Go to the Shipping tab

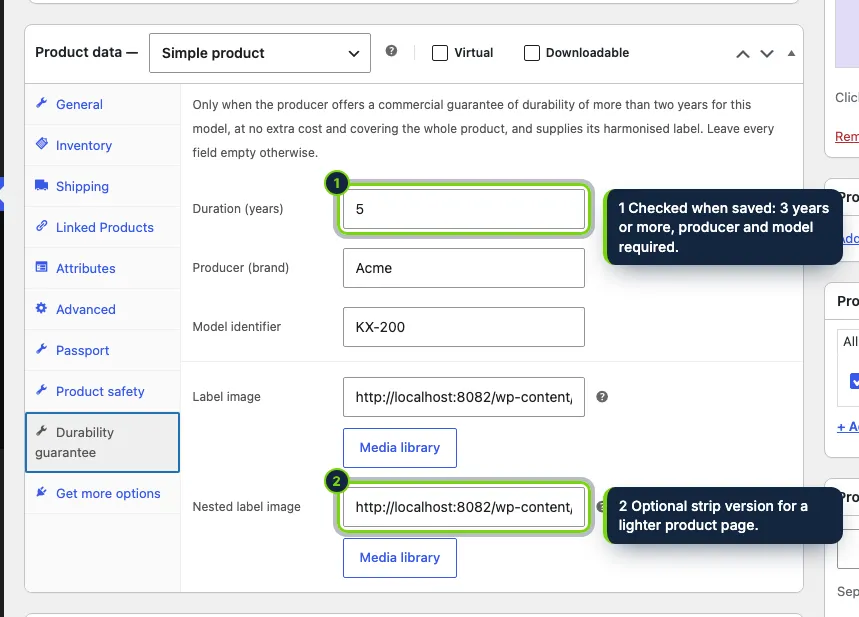pos(102,186)
